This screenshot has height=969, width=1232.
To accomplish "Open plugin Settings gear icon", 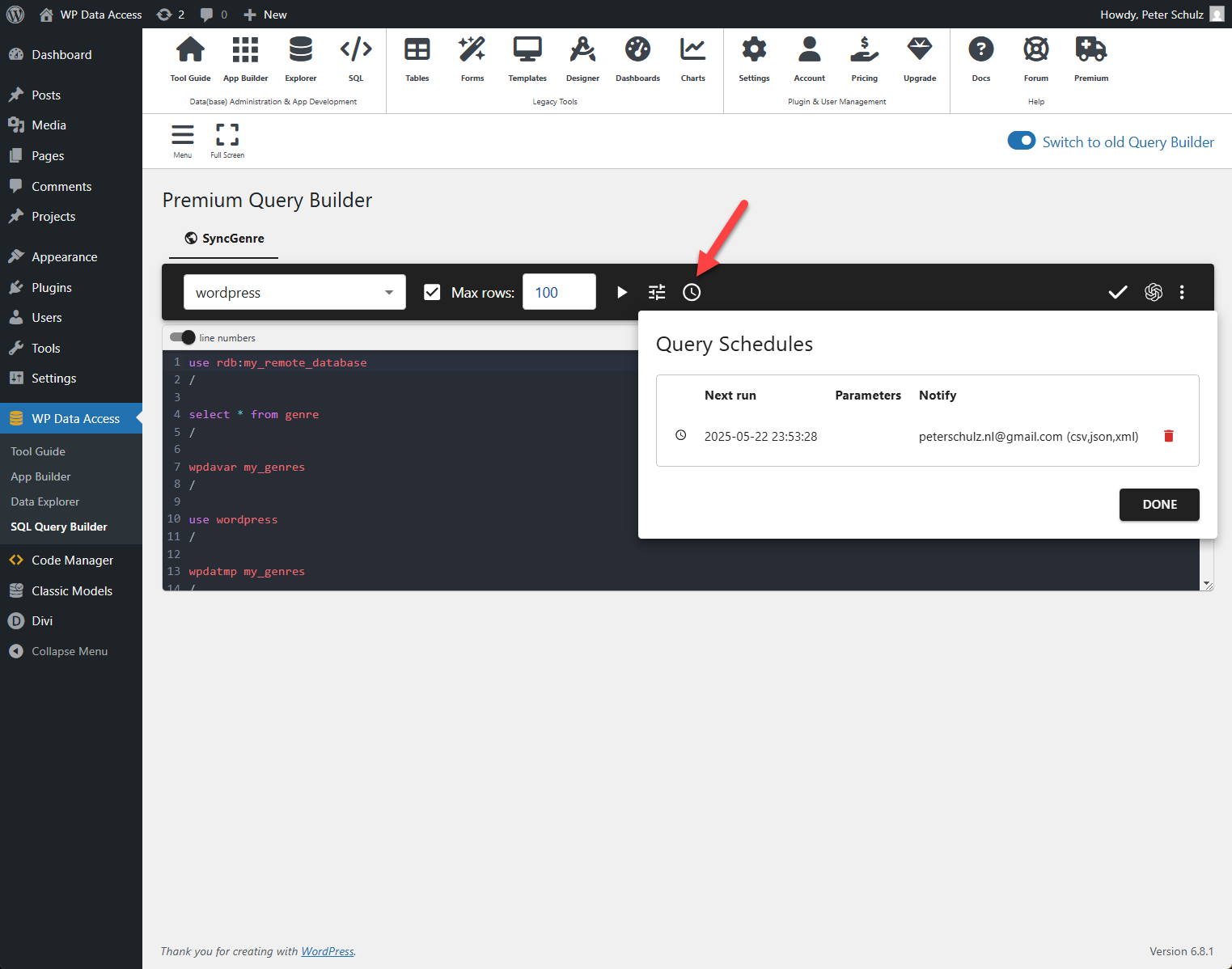I will tap(754, 50).
